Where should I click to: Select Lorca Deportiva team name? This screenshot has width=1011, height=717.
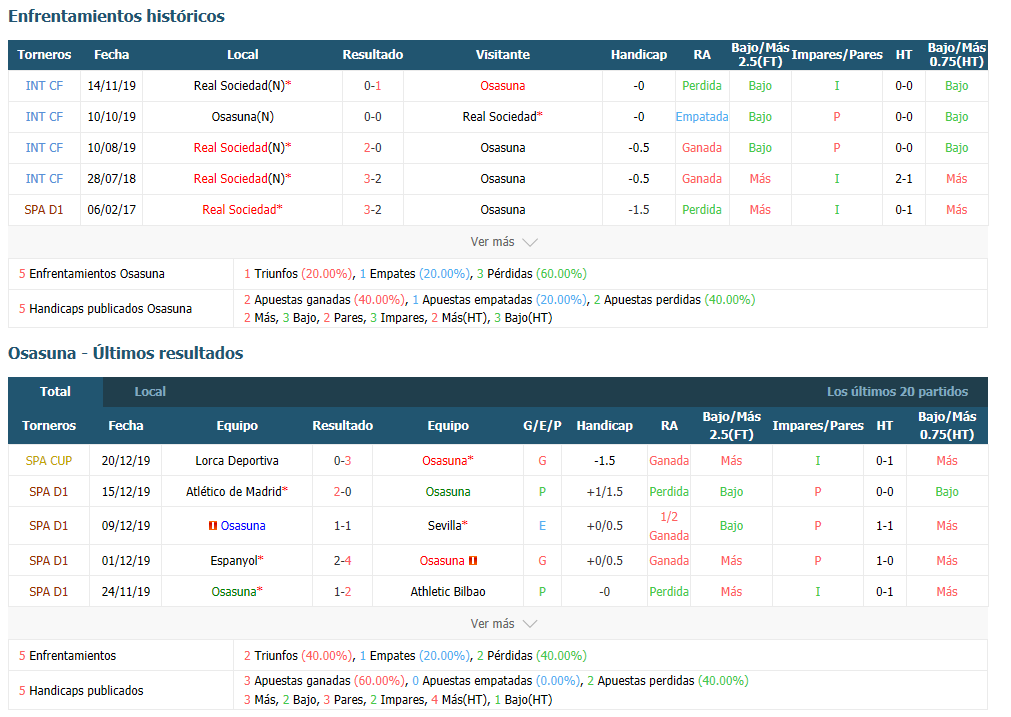(237, 460)
